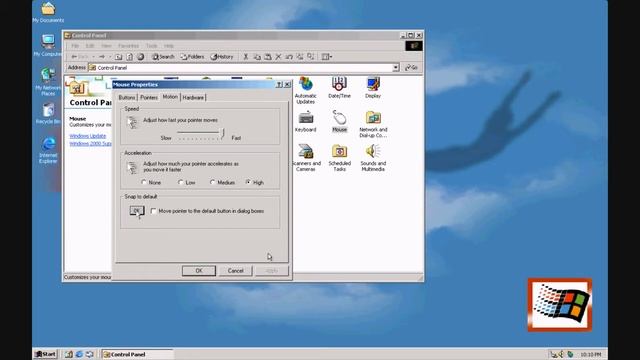The height and width of the screenshot is (360, 640).
Task: Click the Undo toolbar icon
Action: (x=289, y=57)
